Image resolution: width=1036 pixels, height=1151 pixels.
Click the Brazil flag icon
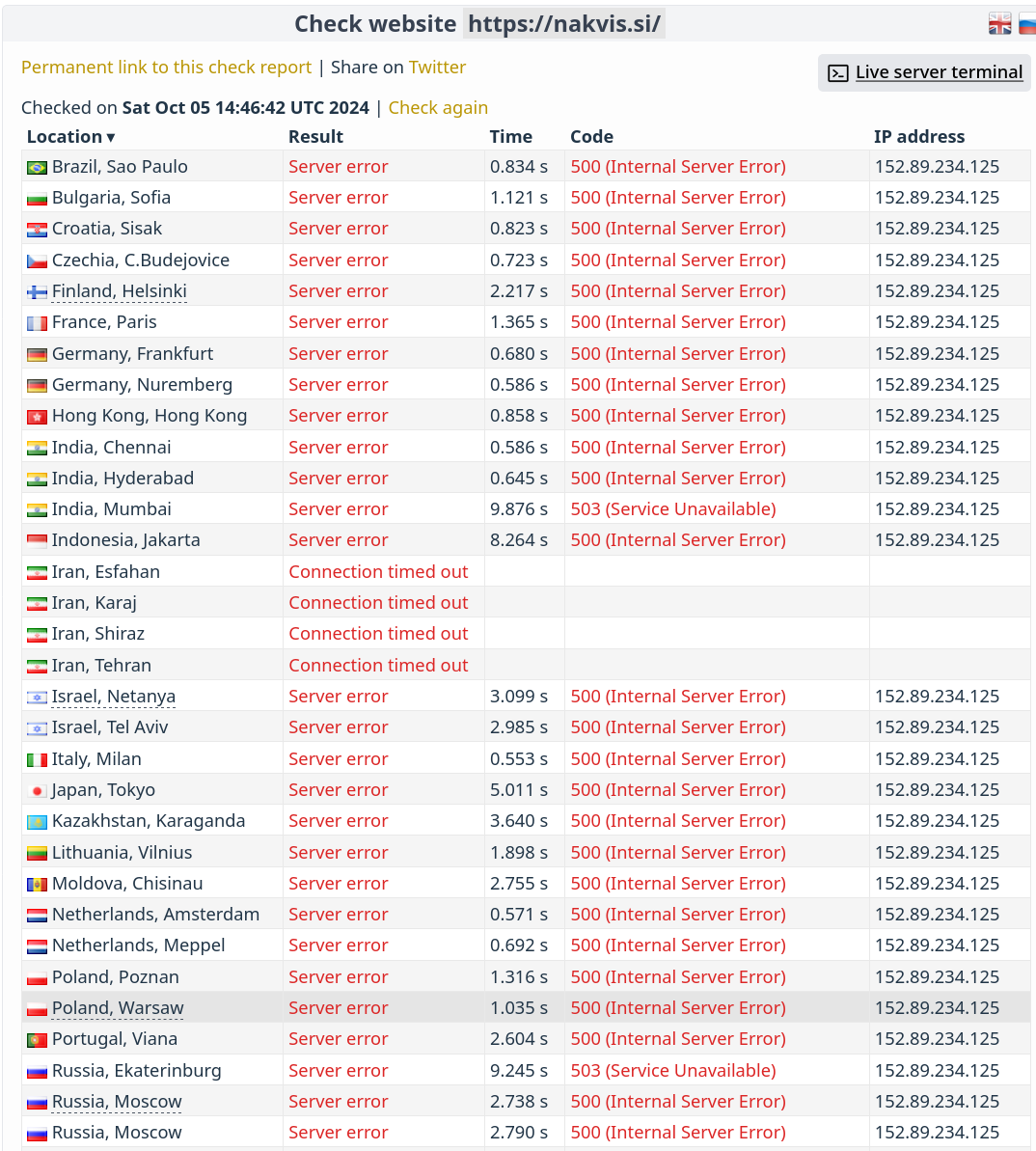(37, 168)
